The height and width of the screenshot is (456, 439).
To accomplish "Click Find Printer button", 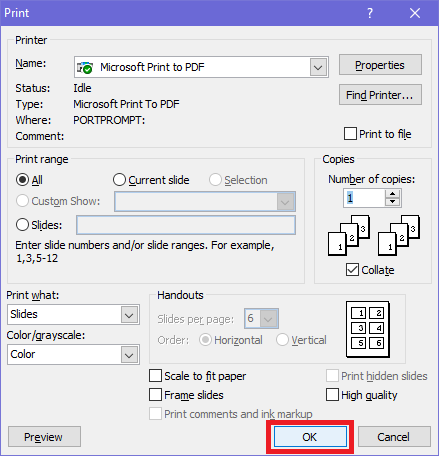I will 380,95.
